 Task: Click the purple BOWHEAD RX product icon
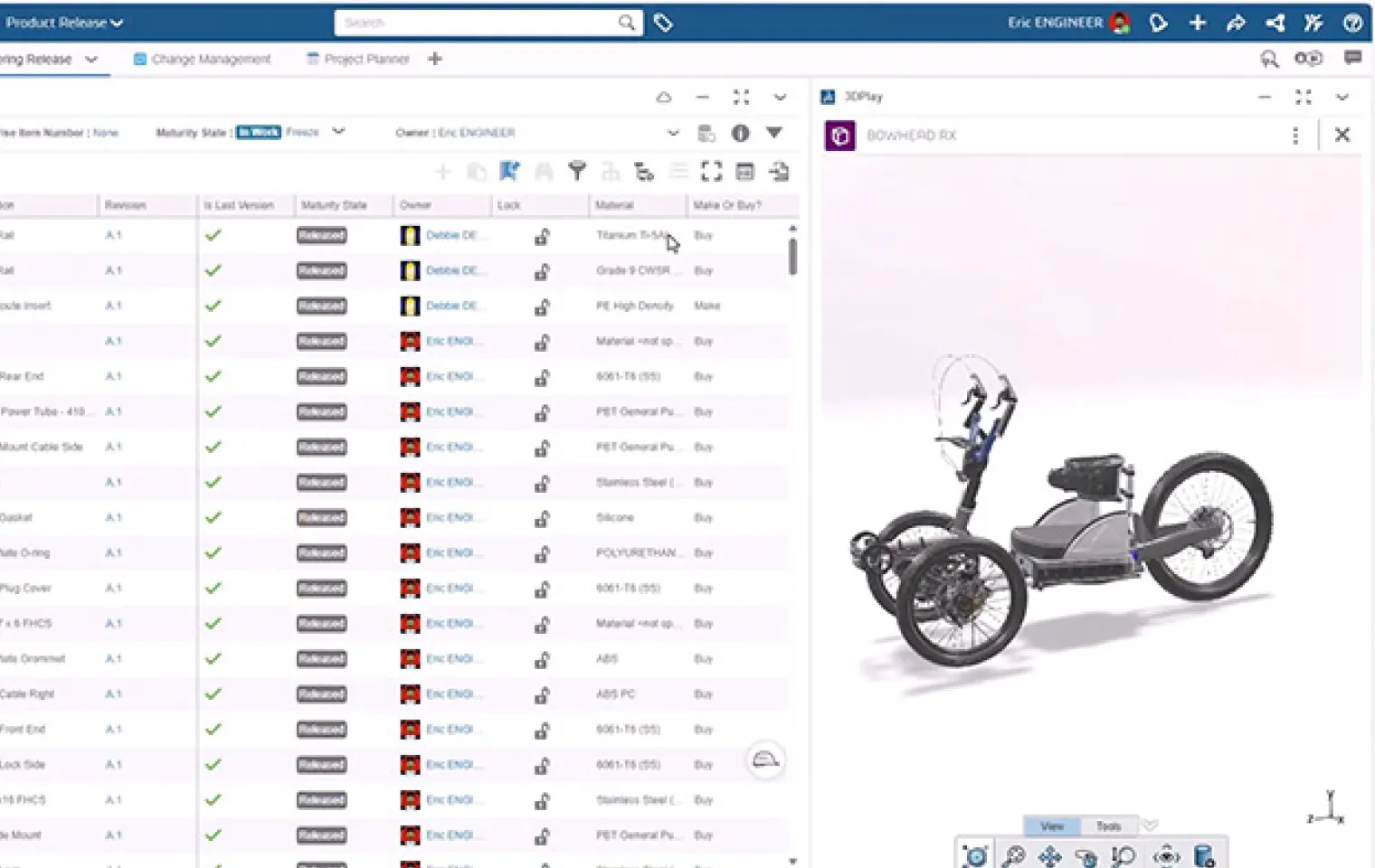pyautogui.click(x=839, y=136)
